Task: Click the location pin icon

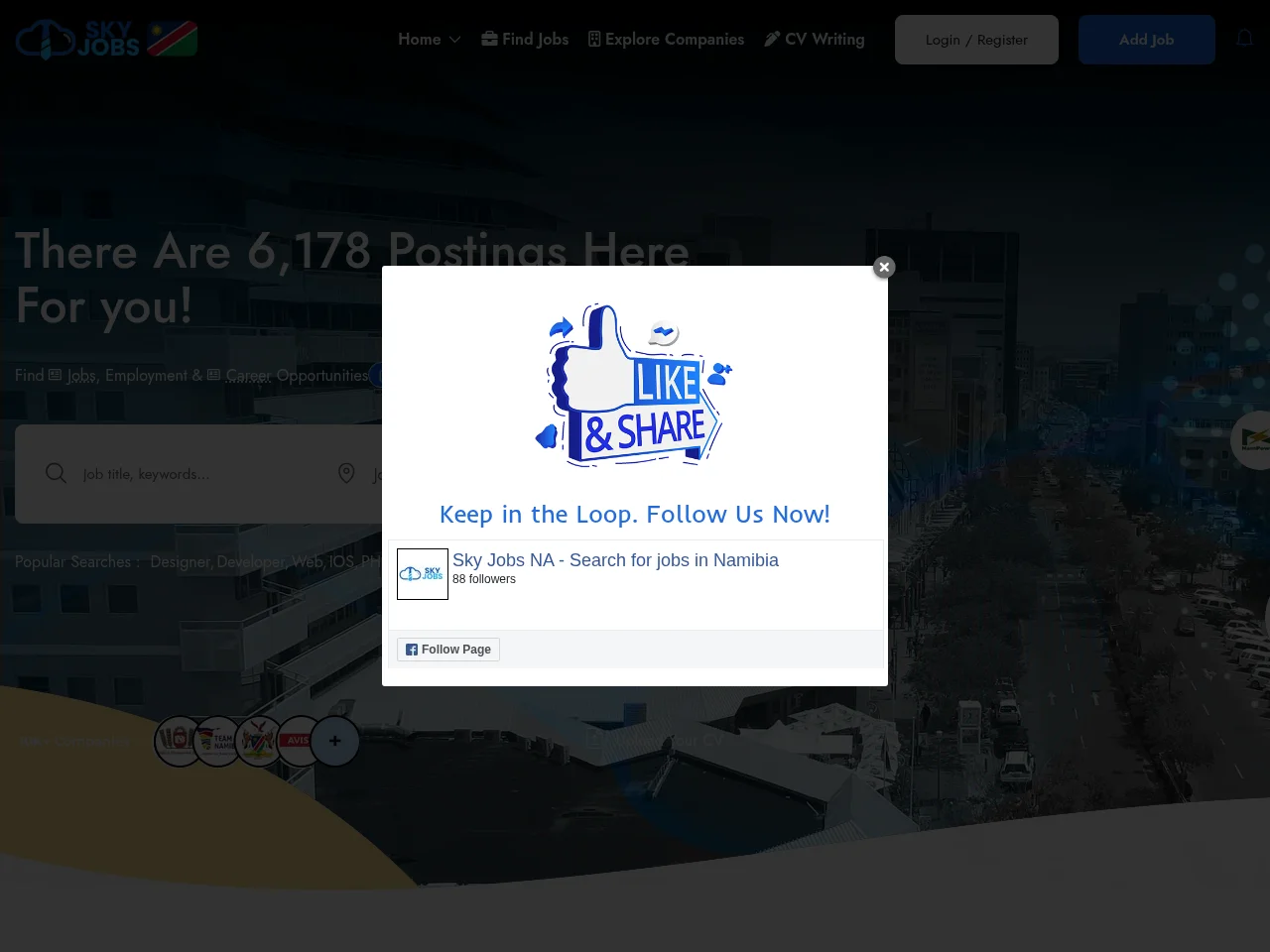Action: tap(346, 473)
